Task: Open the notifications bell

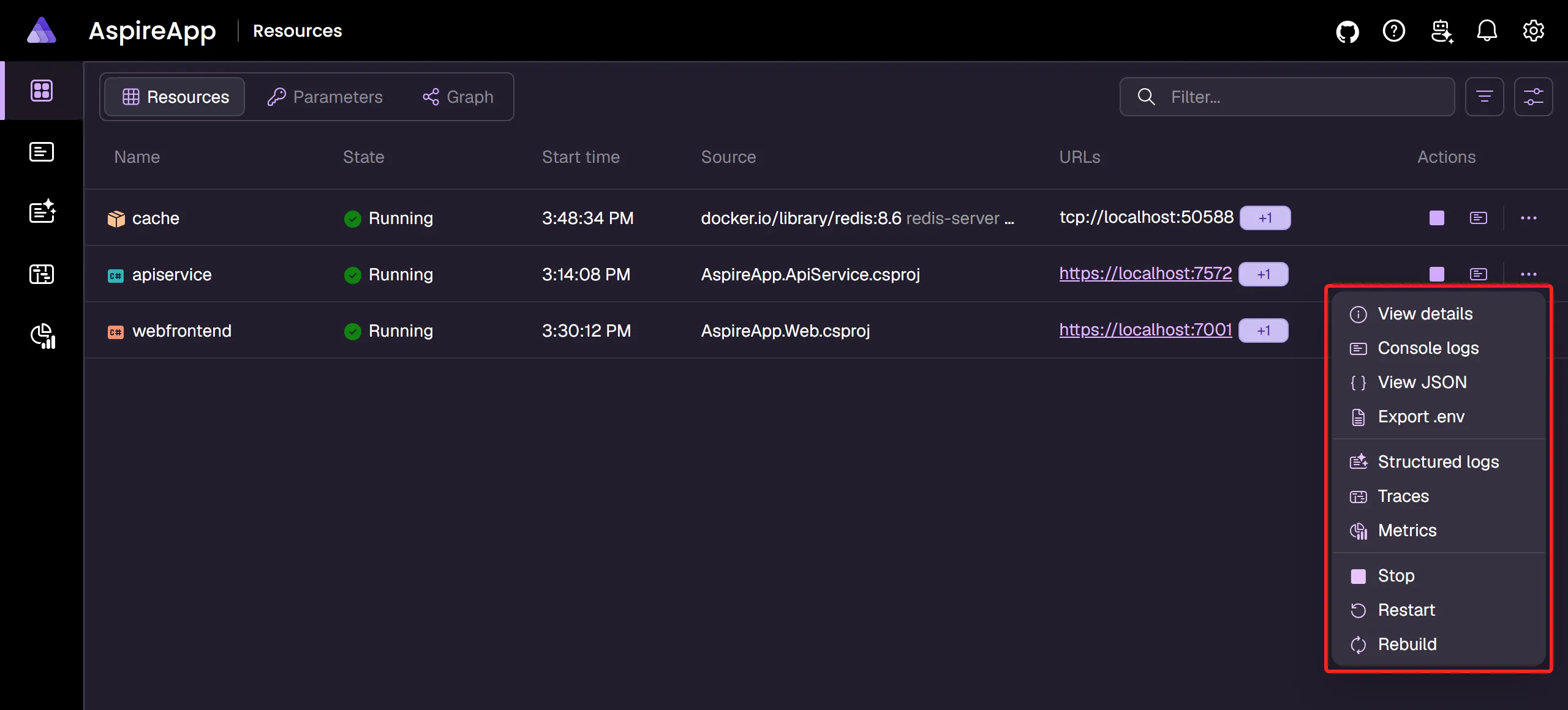Action: pos(1487,31)
